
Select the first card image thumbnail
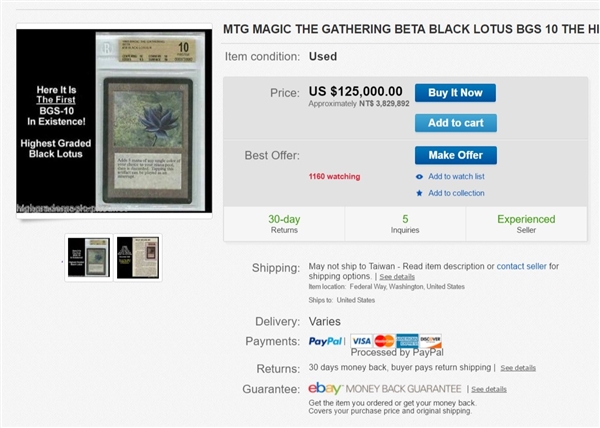[x=88, y=257]
